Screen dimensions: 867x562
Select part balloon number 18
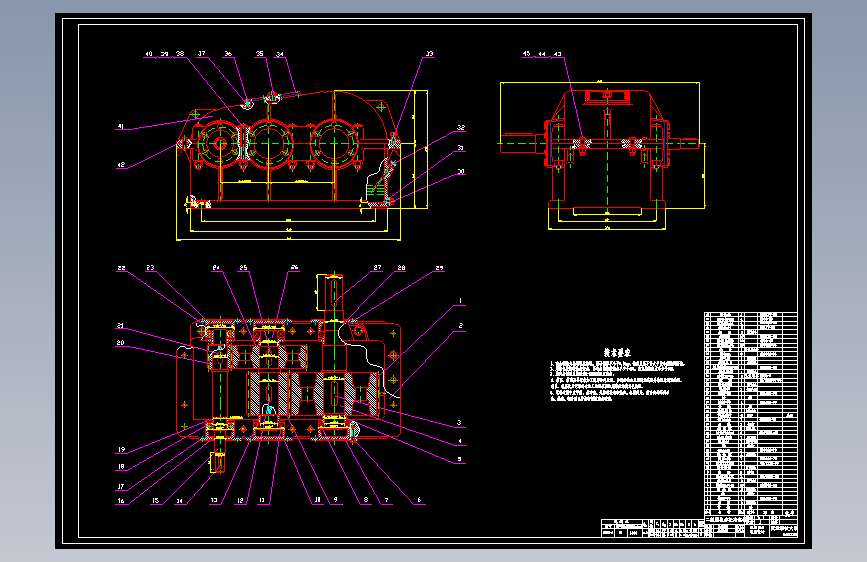(x=121, y=467)
